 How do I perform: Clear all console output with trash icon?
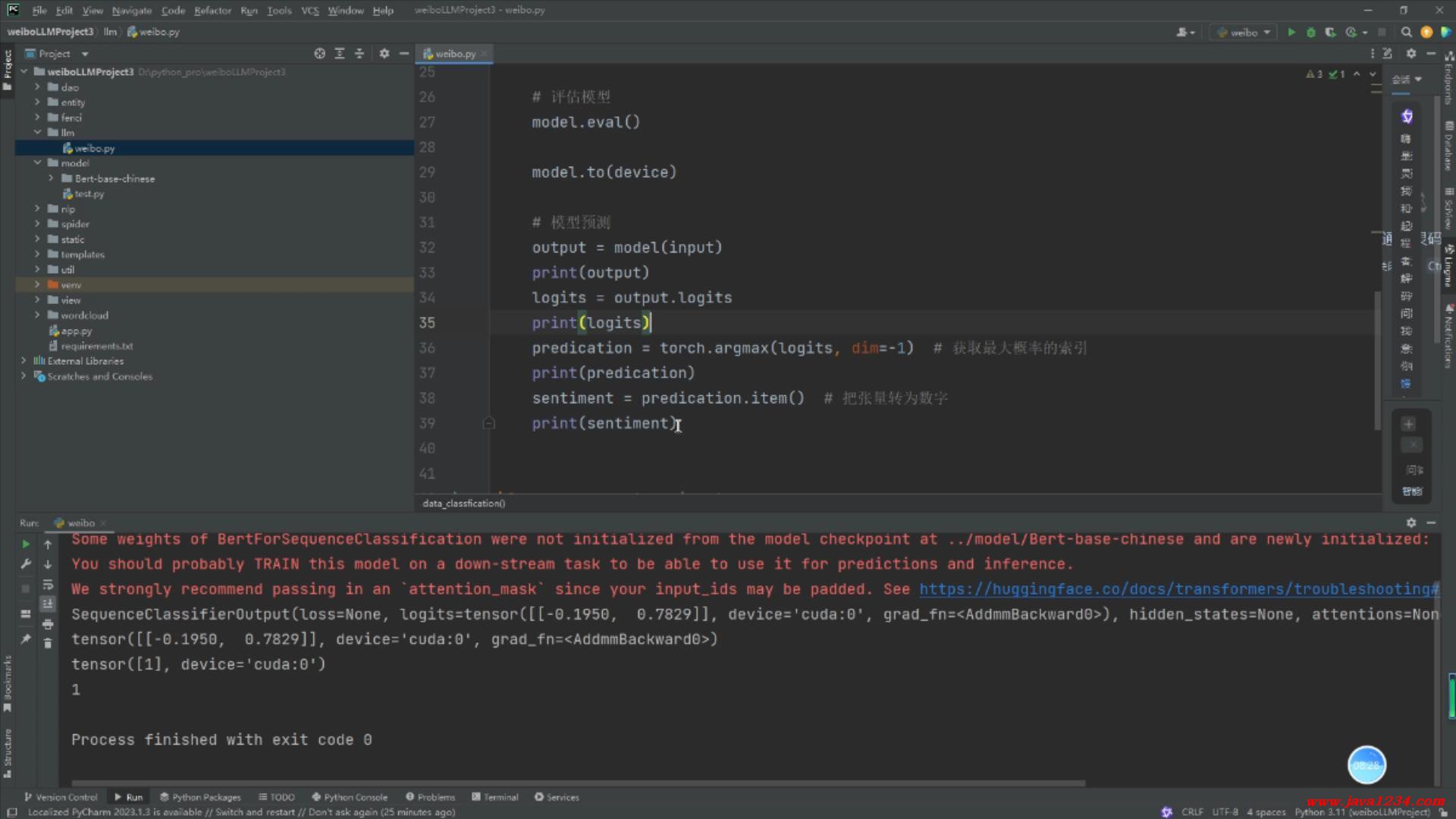click(x=48, y=643)
